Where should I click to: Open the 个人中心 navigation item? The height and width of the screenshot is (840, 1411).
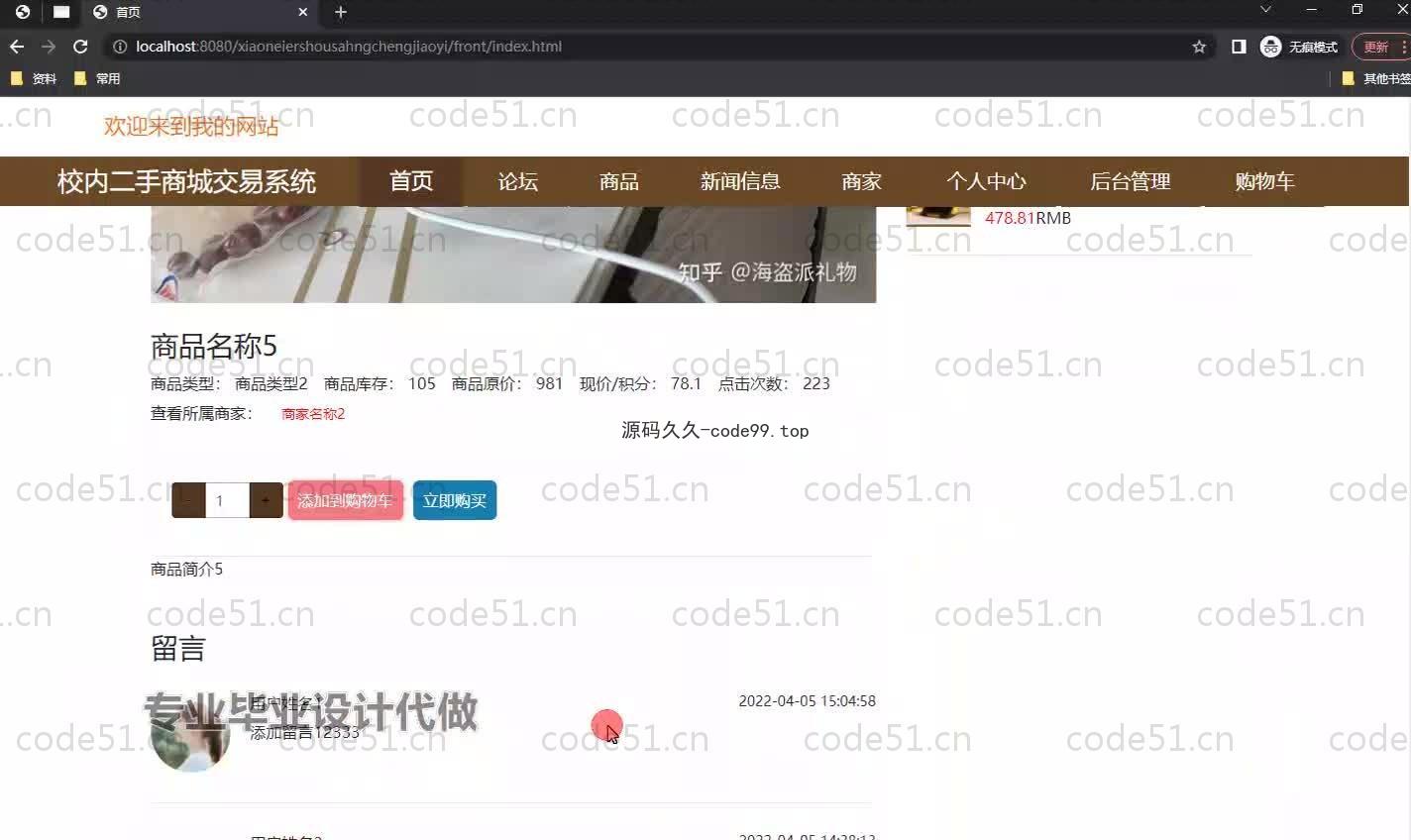coord(986,181)
